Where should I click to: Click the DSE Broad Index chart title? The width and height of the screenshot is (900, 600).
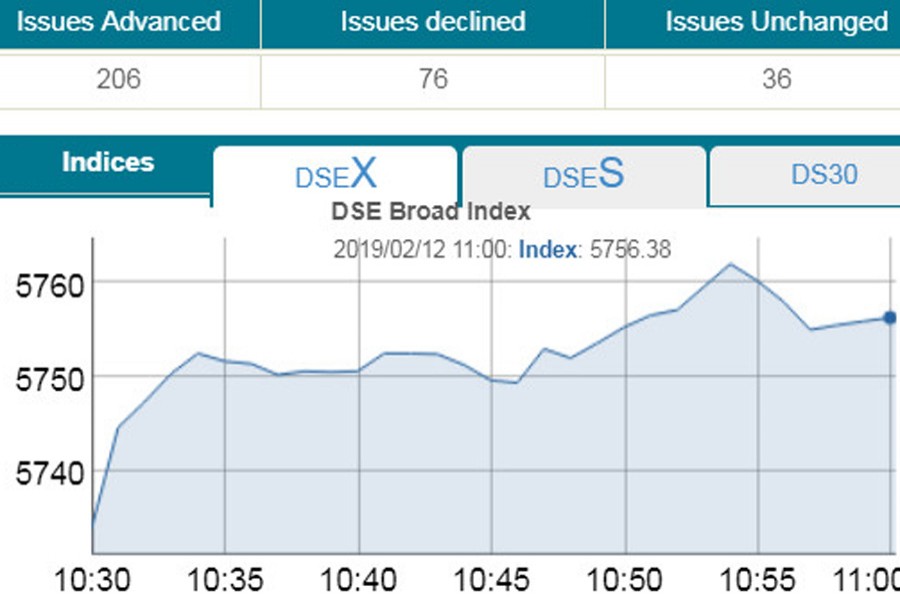pyautogui.click(x=430, y=211)
